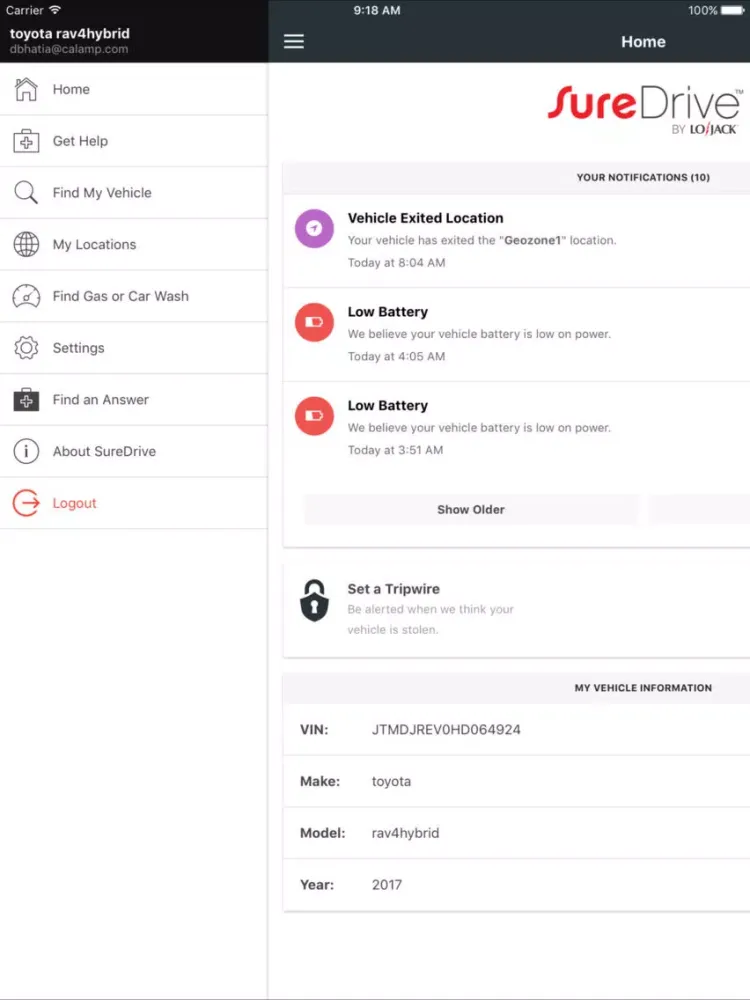Click the Geozone1 exited location message
The width and height of the screenshot is (750, 1000).
[482, 240]
